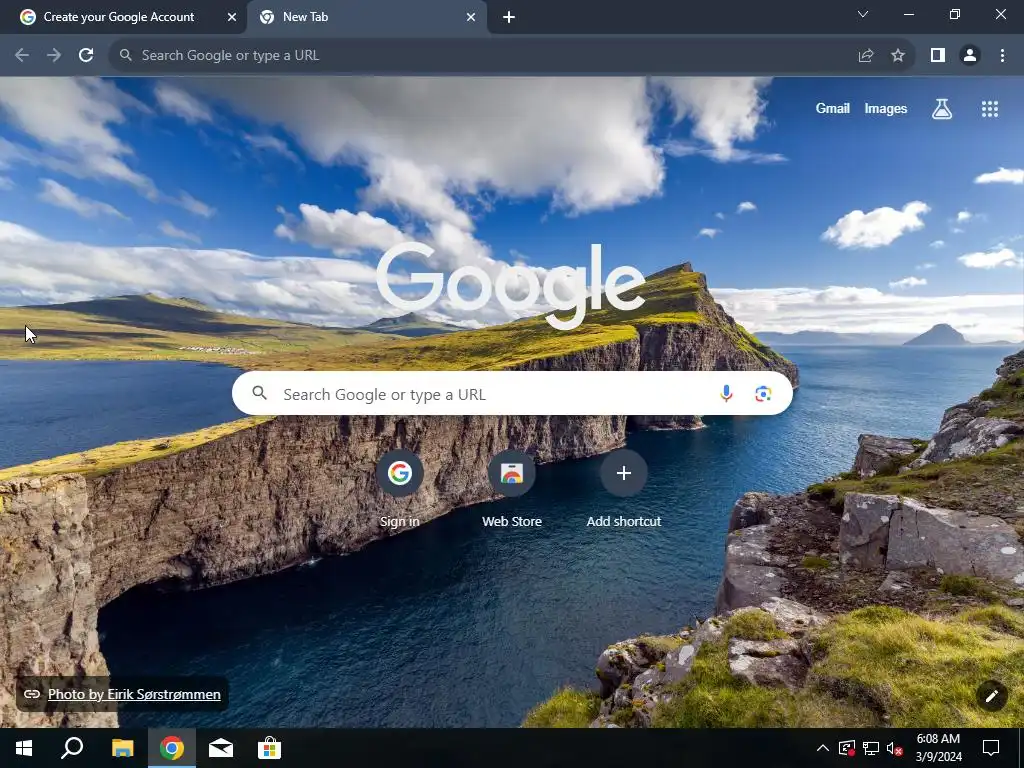The width and height of the screenshot is (1024, 768).
Task: Open Microsoft Store from the taskbar
Action: click(x=269, y=748)
